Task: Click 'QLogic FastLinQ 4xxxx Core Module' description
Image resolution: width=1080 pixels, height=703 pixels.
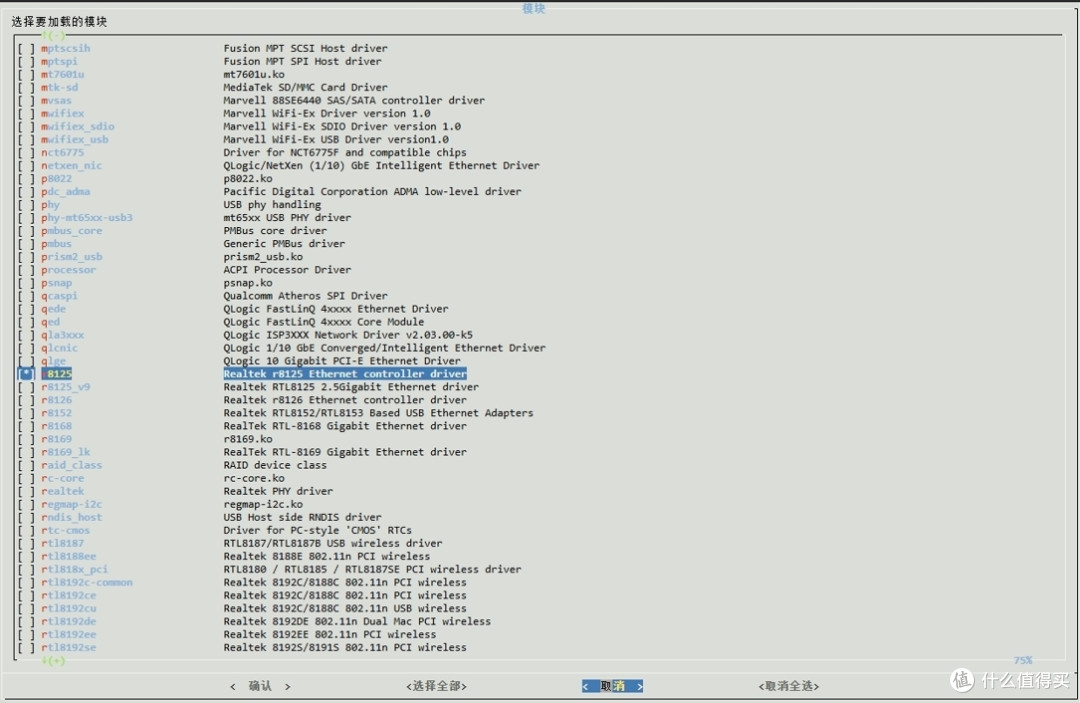Action: tap(324, 322)
